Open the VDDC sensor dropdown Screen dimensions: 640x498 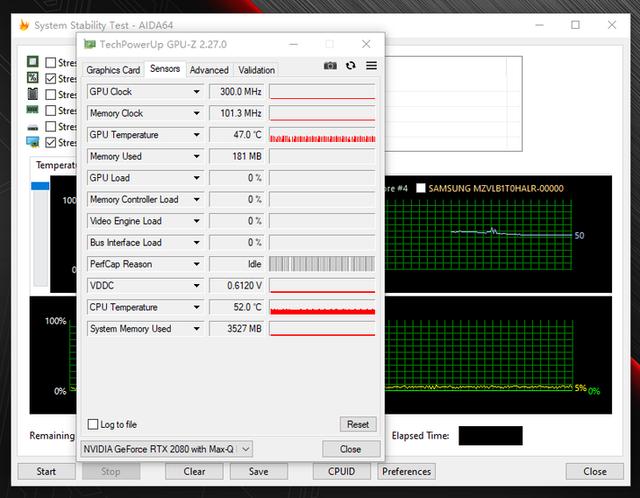tap(197, 286)
